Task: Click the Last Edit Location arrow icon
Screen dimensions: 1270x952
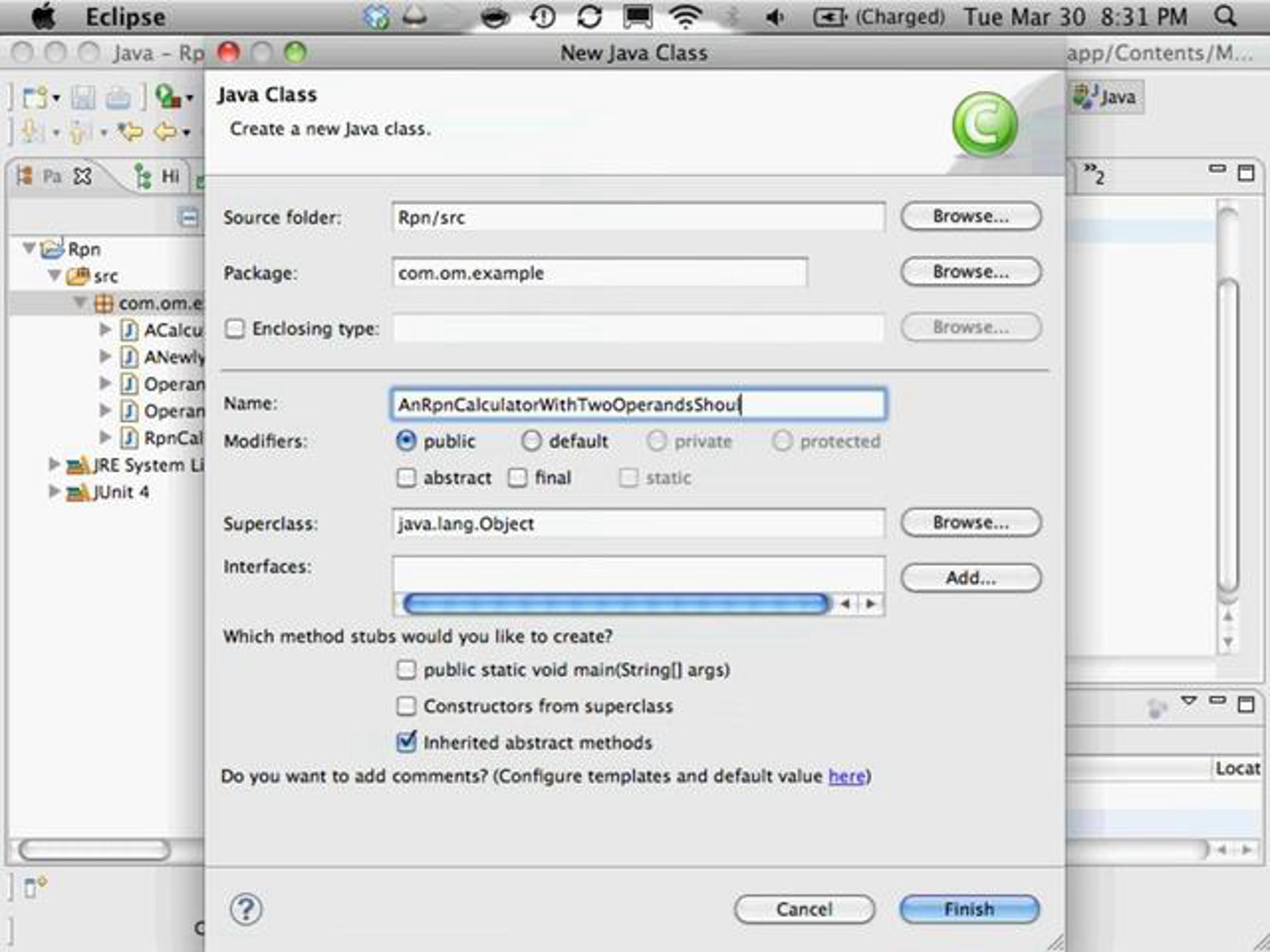Action: [130, 133]
